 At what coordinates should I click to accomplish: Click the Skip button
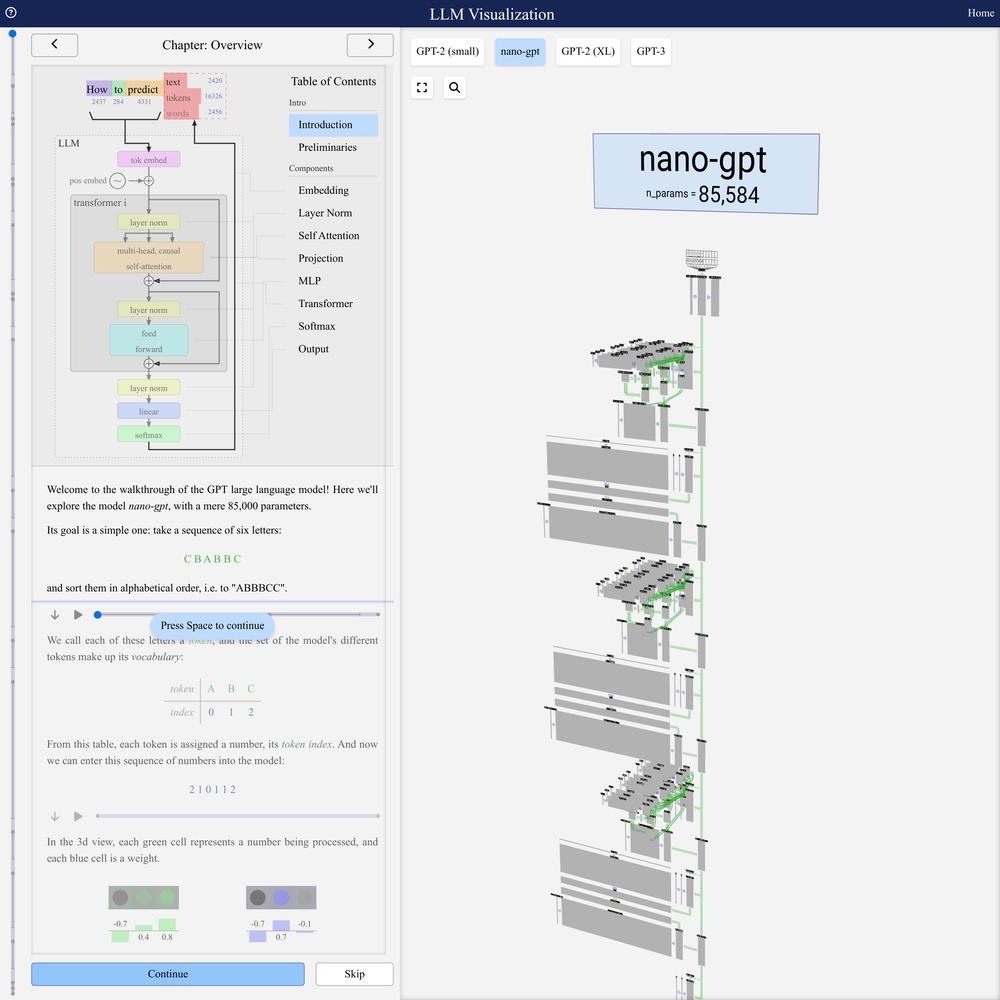tap(355, 974)
